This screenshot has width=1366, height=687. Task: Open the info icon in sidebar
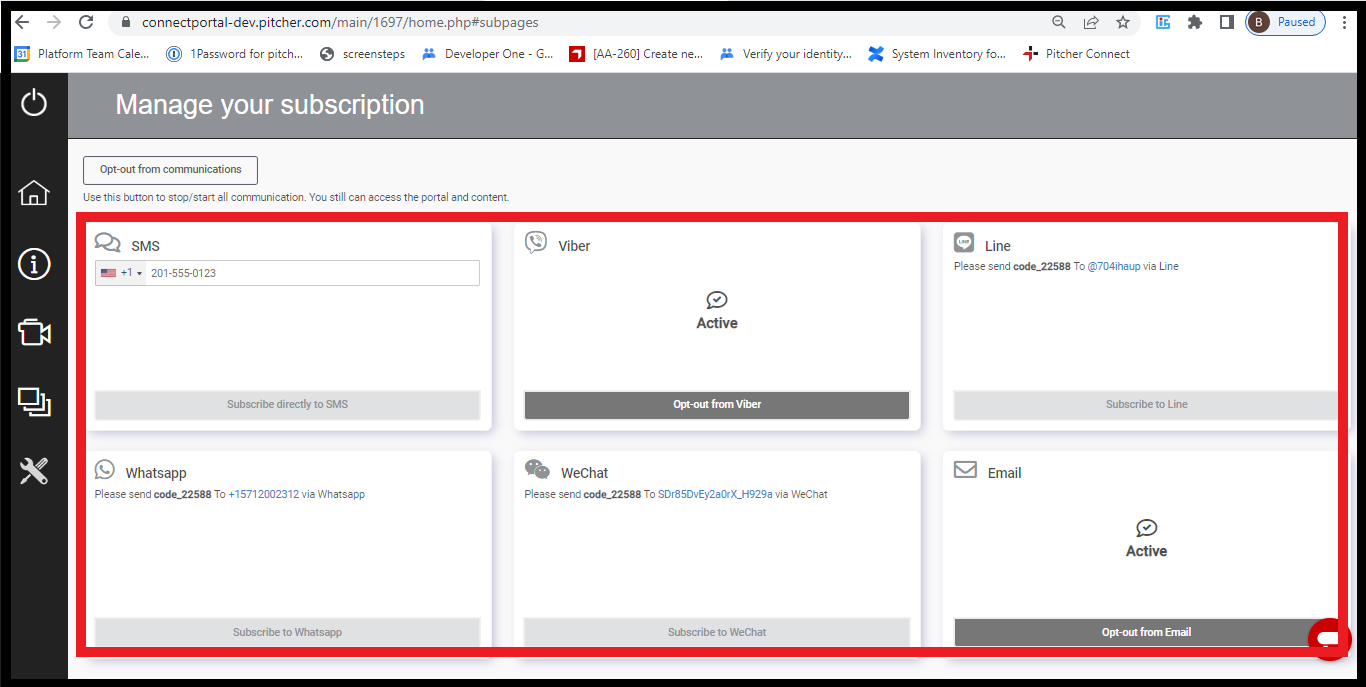[34, 264]
